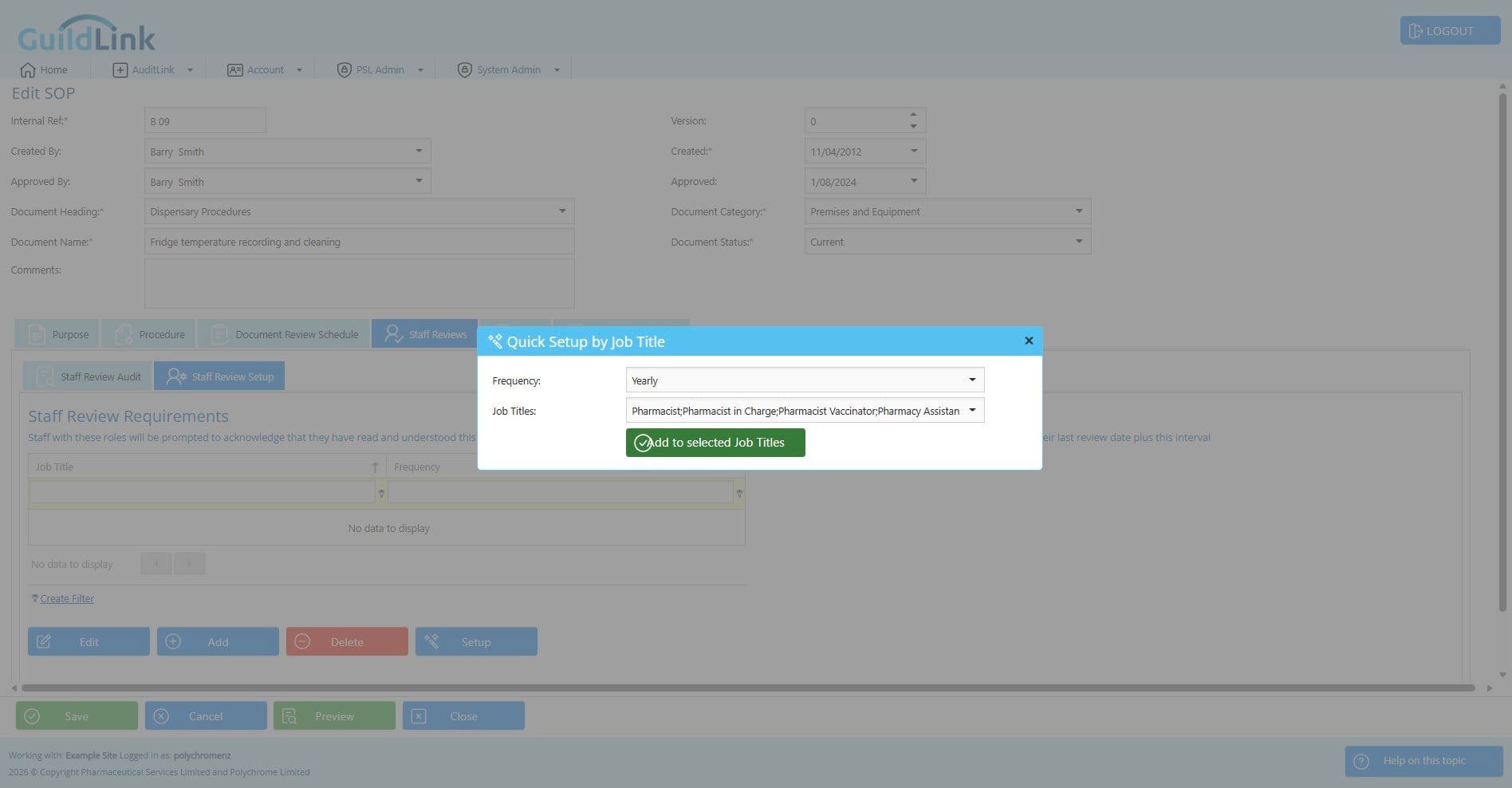Click the wand icon on Setup button
Viewport: 1512px width, 788px height.
point(431,641)
